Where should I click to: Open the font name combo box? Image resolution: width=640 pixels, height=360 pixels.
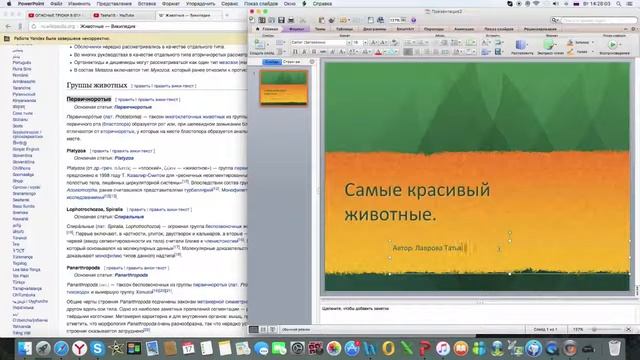click(x=321, y=42)
